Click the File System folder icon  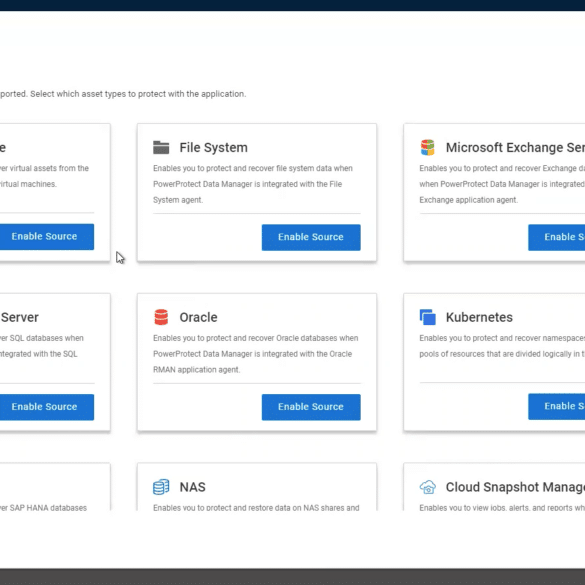161,147
